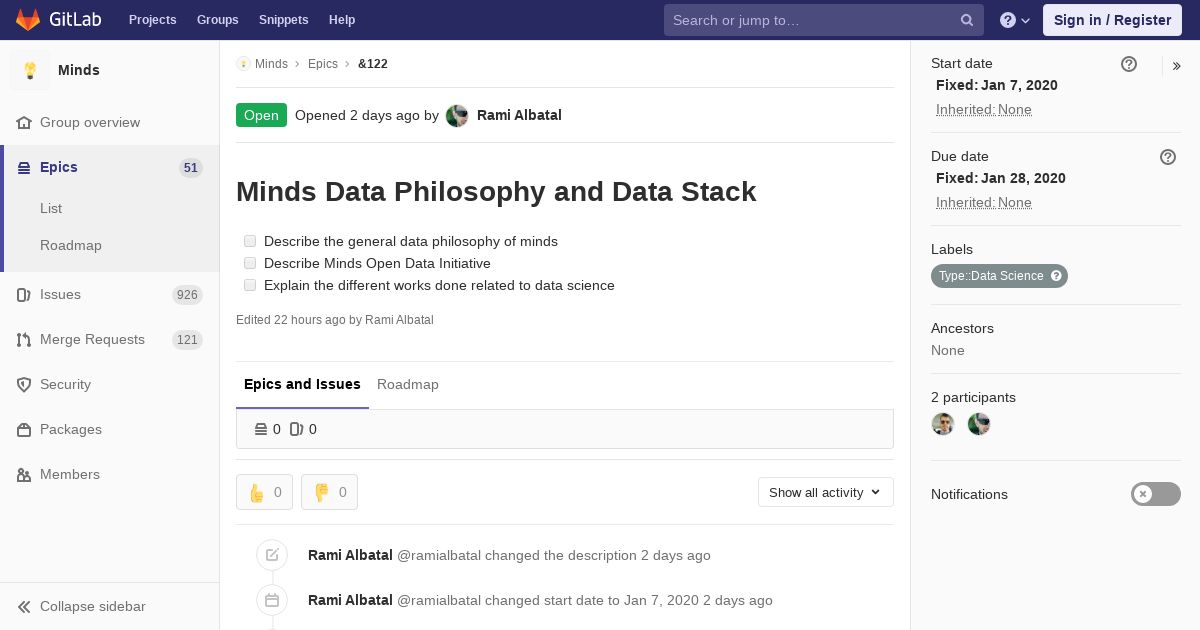Toggle the Notifications switch
Viewport: 1200px width, 630px height.
(x=1156, y=494)
